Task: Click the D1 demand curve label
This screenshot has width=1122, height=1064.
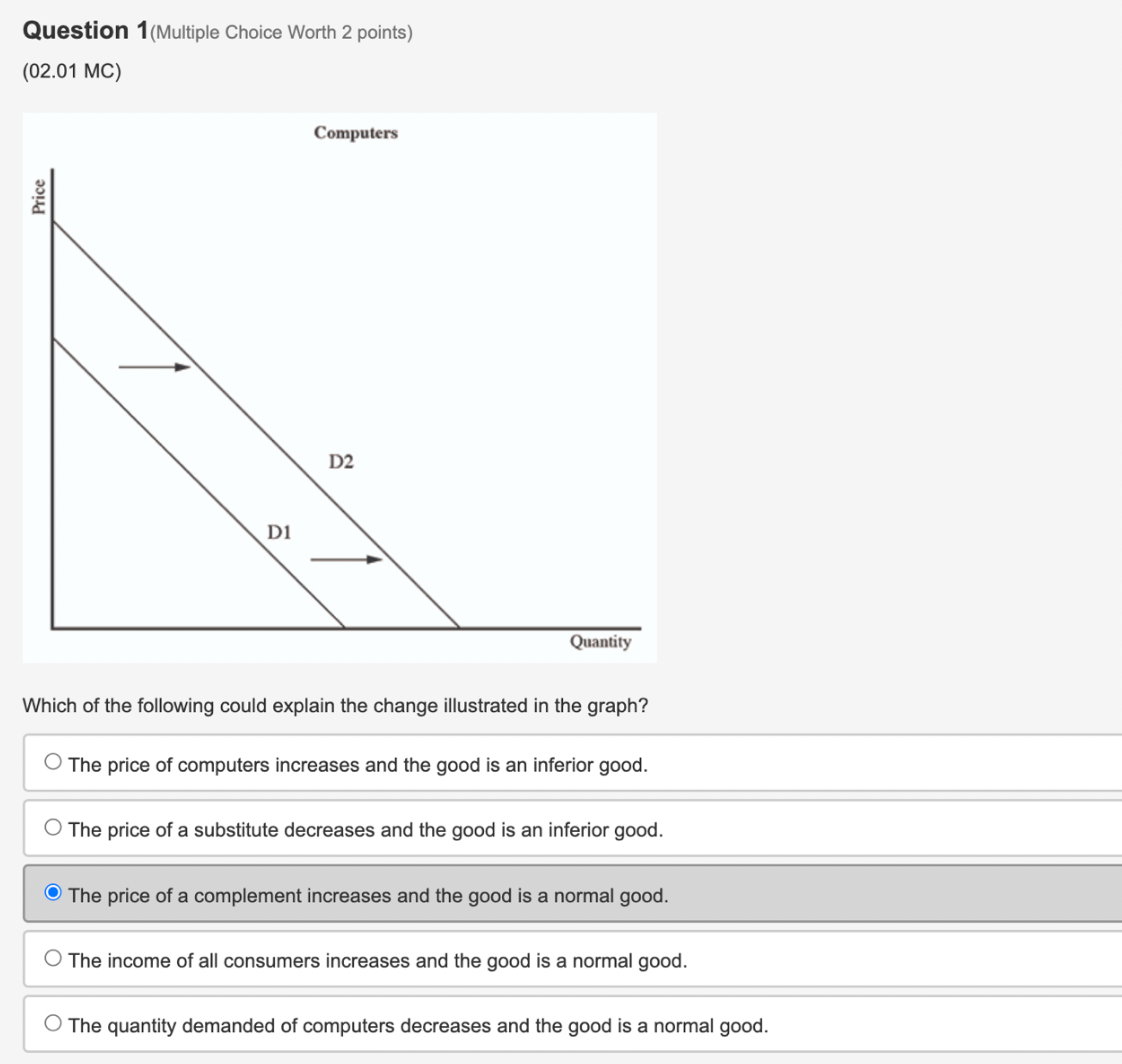Action: tap(280, 532)
